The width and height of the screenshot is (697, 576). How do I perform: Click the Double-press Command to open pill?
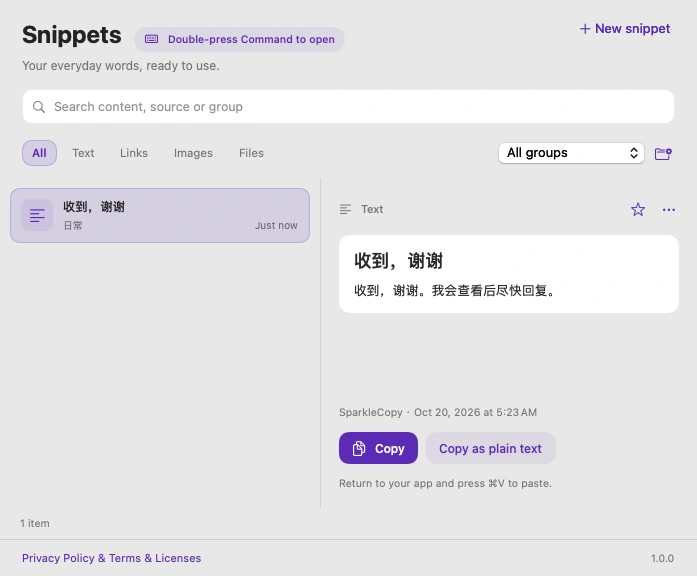239,40
